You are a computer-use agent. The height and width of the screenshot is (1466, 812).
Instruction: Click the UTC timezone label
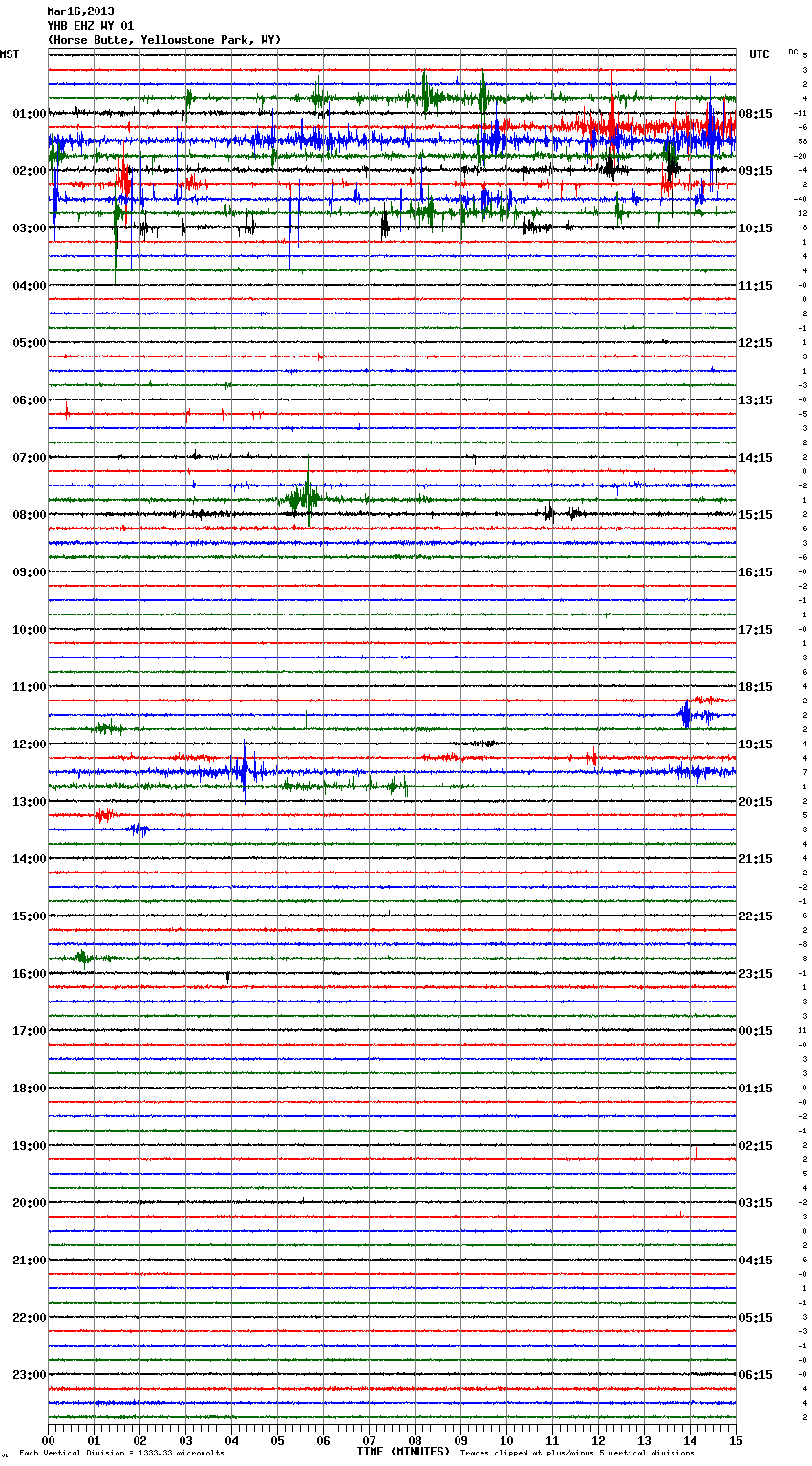coord(759,54)
